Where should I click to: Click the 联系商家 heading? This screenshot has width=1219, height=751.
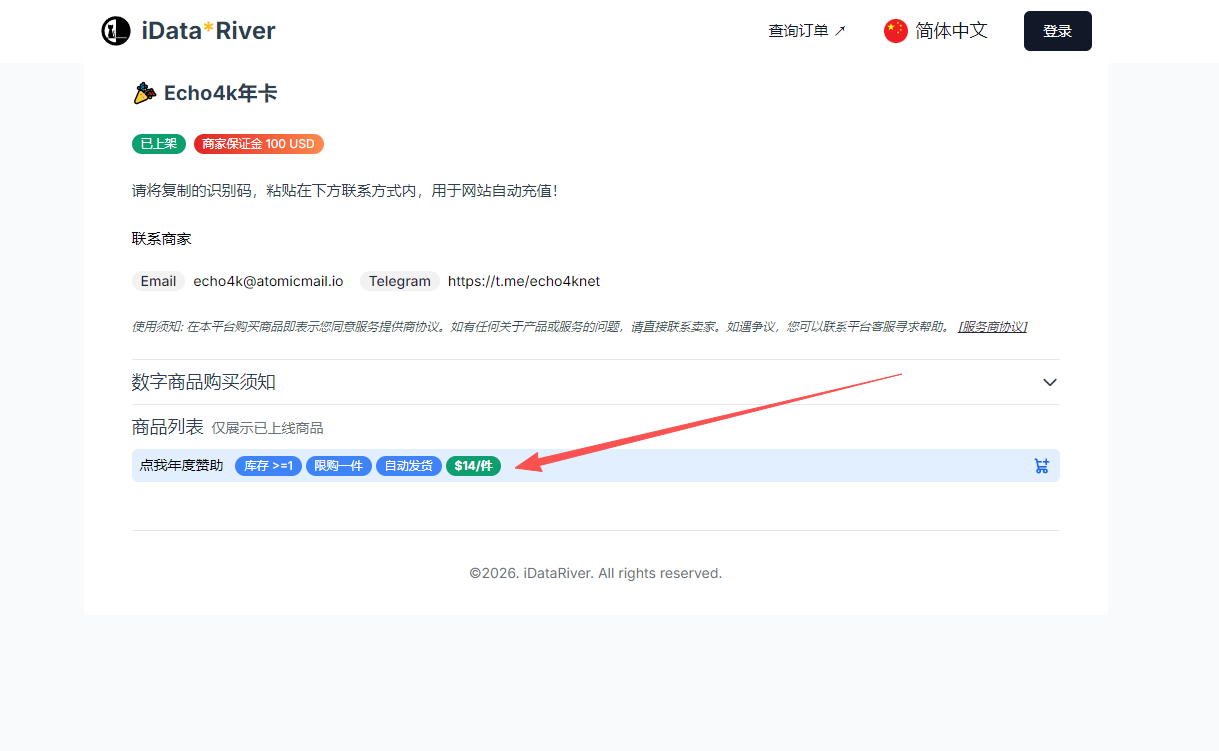point(162,239)
